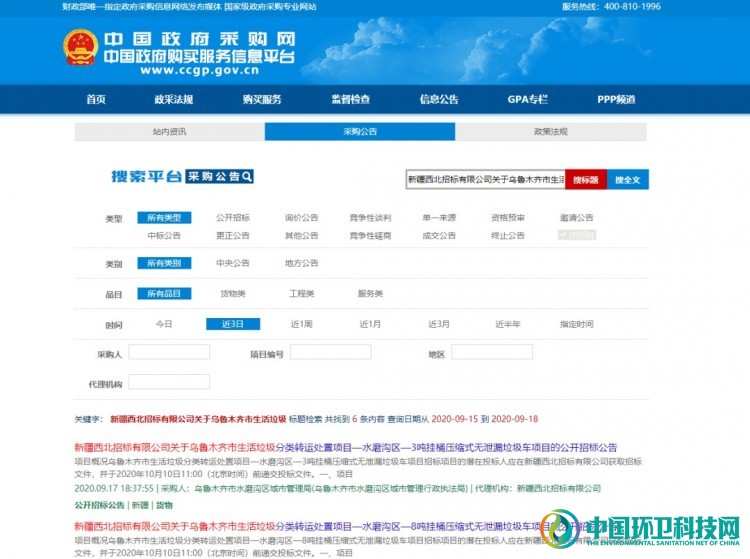Image resolution: width=750 pixels, height=559 pixels.
Task: Click the 地区 input field
Action: pyautogui.click(x=492, y=352)
